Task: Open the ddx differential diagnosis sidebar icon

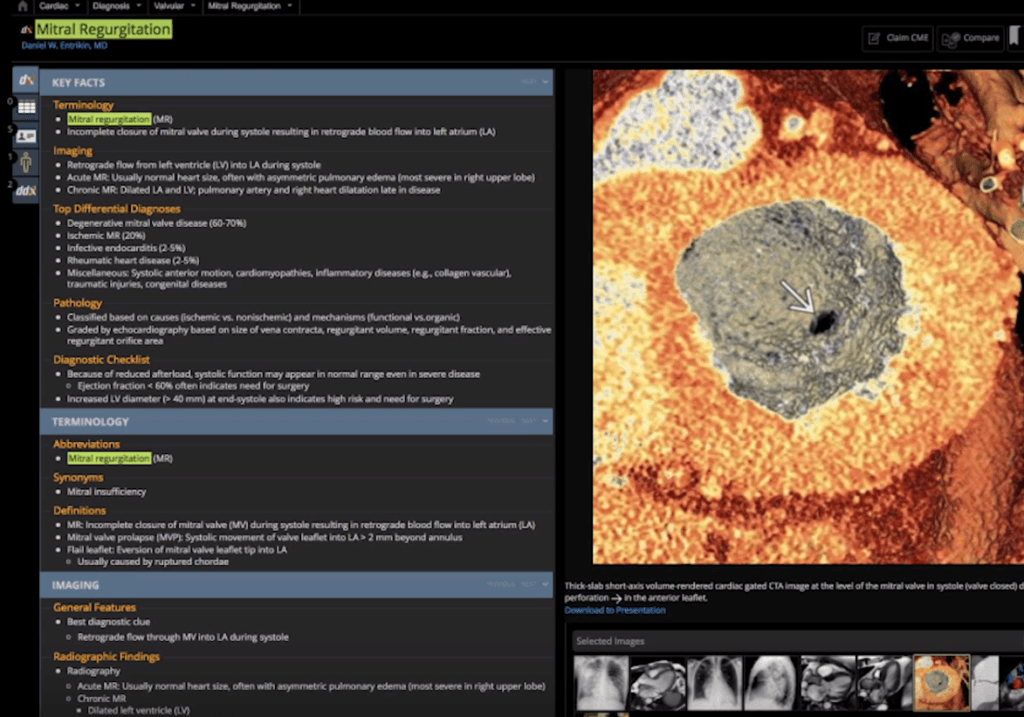Action: pos(26,189)
